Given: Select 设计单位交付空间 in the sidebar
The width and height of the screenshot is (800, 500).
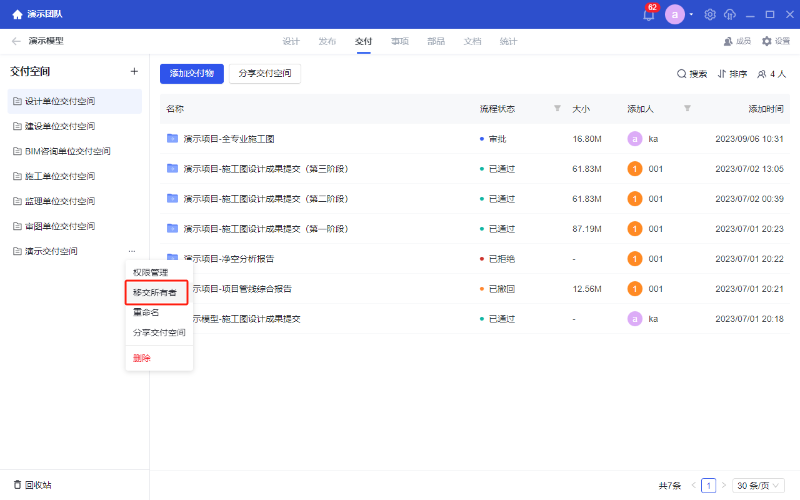Looking at the screenshot, I should [x=74, y=101].
